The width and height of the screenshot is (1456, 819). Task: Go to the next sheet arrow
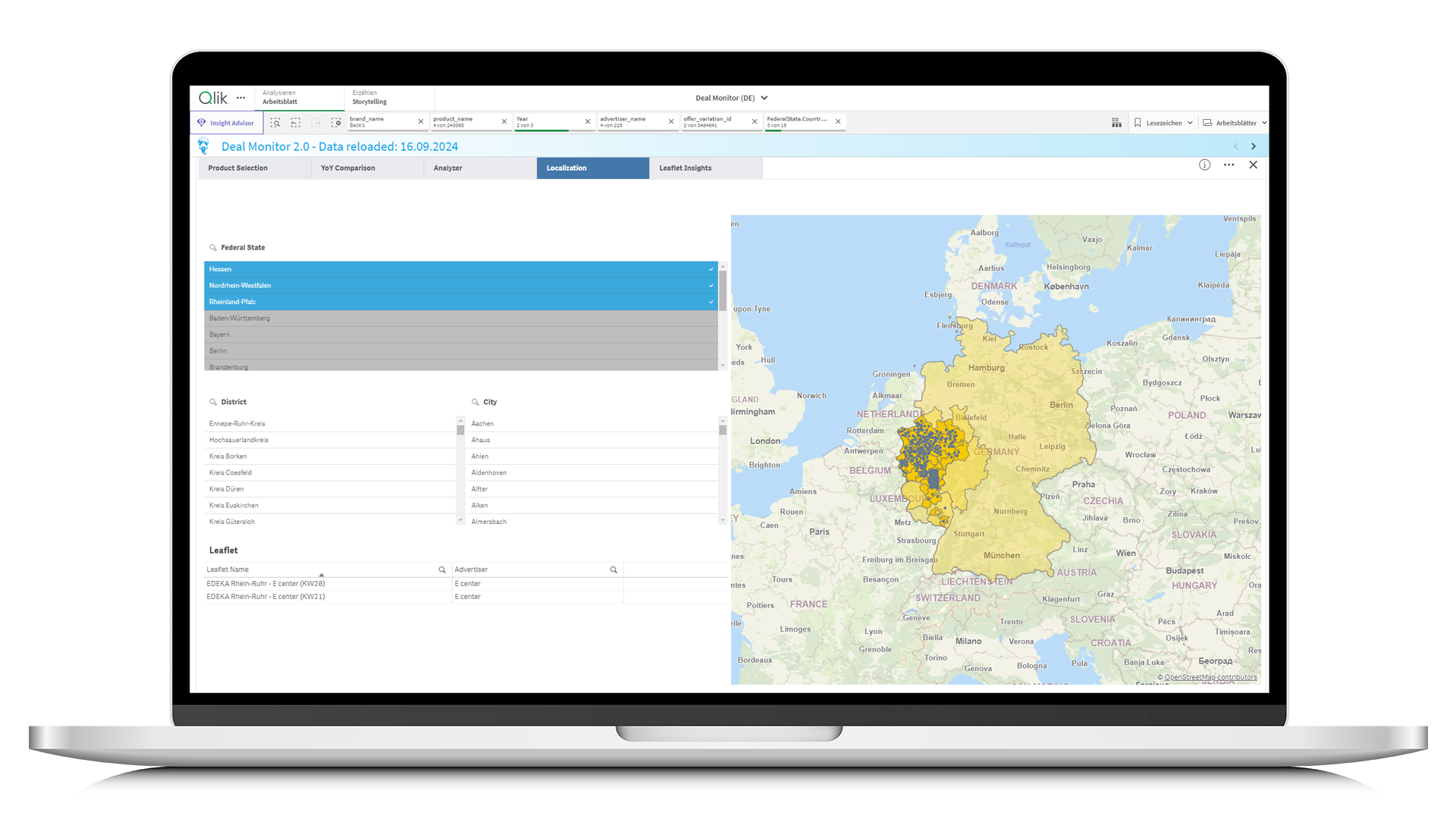(x=1254, y=146)
